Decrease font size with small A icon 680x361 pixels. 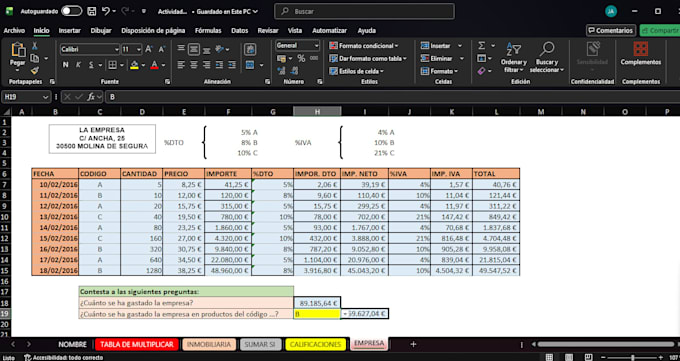(x=162, y=49)
